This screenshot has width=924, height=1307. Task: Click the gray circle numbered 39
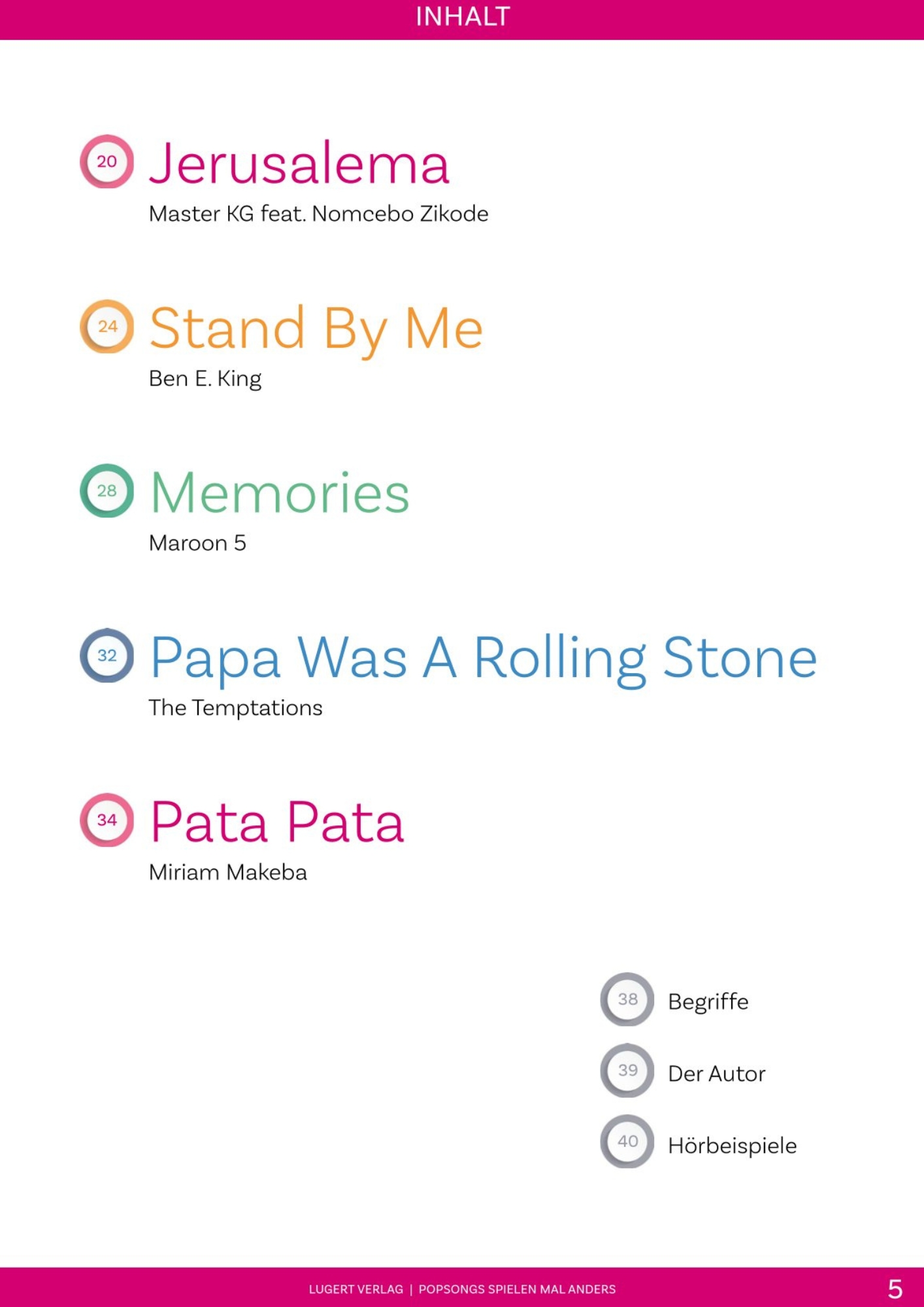click(x=627, y=1070)
